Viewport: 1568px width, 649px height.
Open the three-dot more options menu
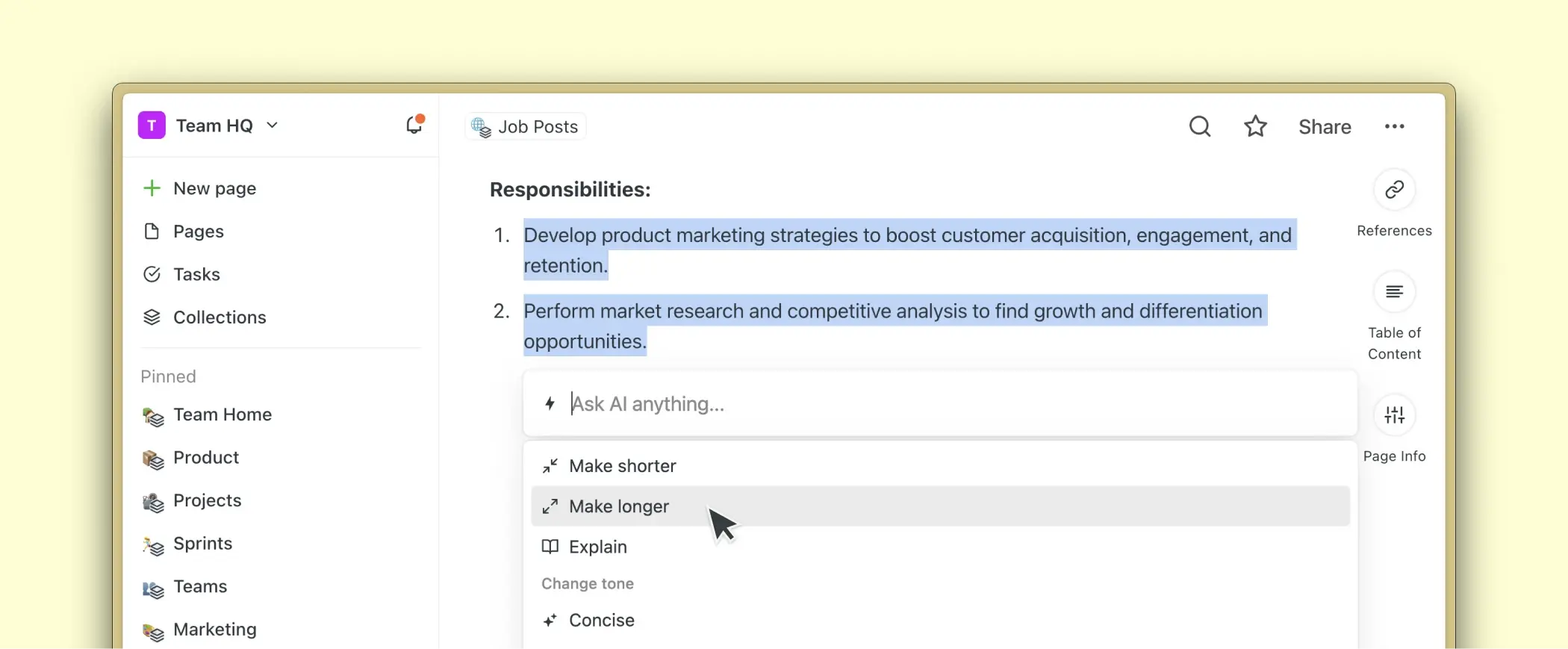tap(1394, 126)
